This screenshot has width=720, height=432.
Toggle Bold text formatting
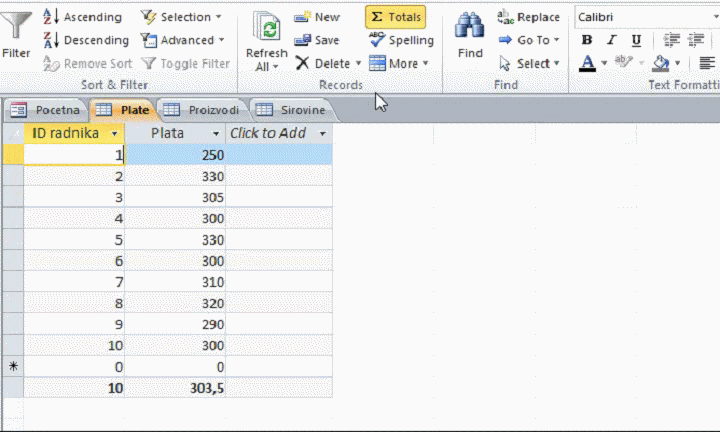(587, 40)
